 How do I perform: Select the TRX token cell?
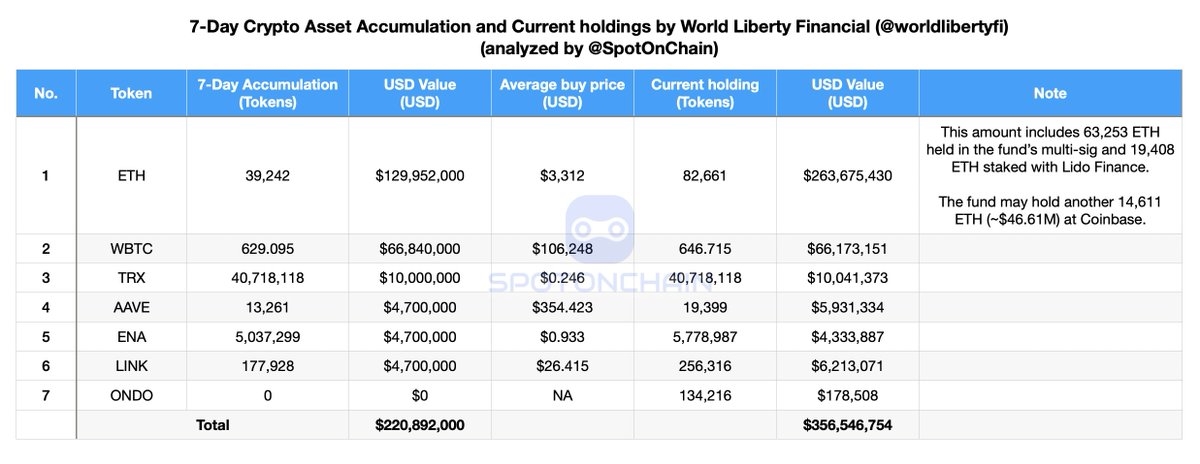[131, 277]
